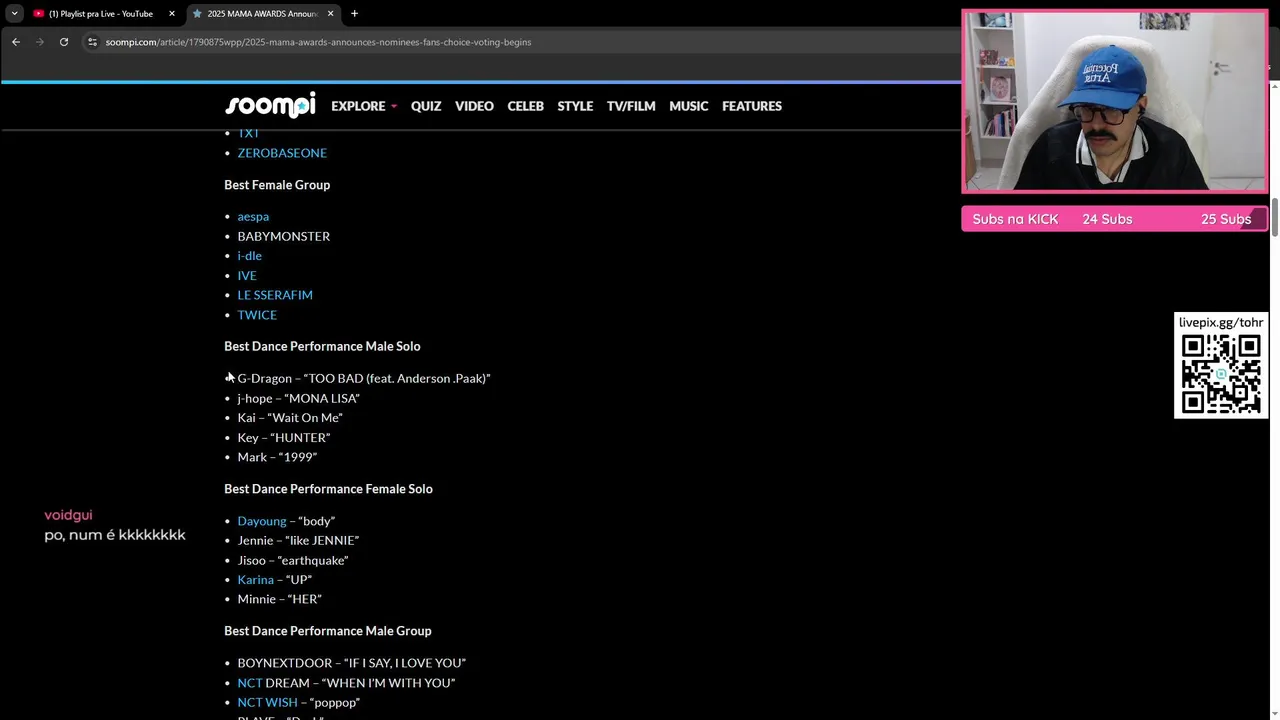
Task: Click the Mark 1999 entry
Action: point(277,457)
